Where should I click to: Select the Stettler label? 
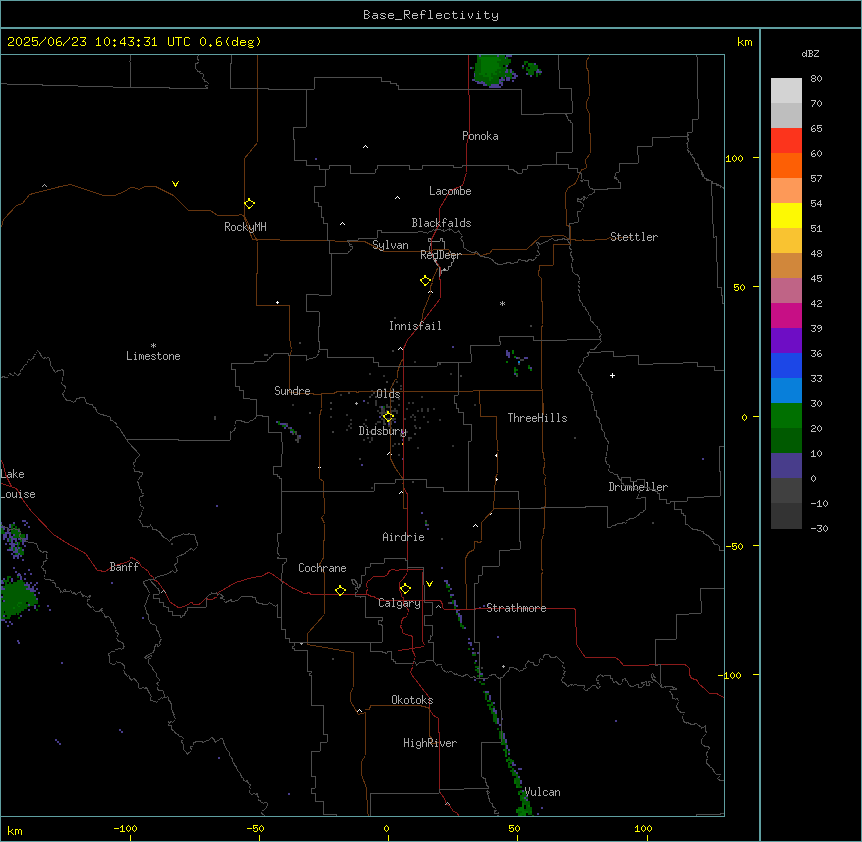click(633, 237)
